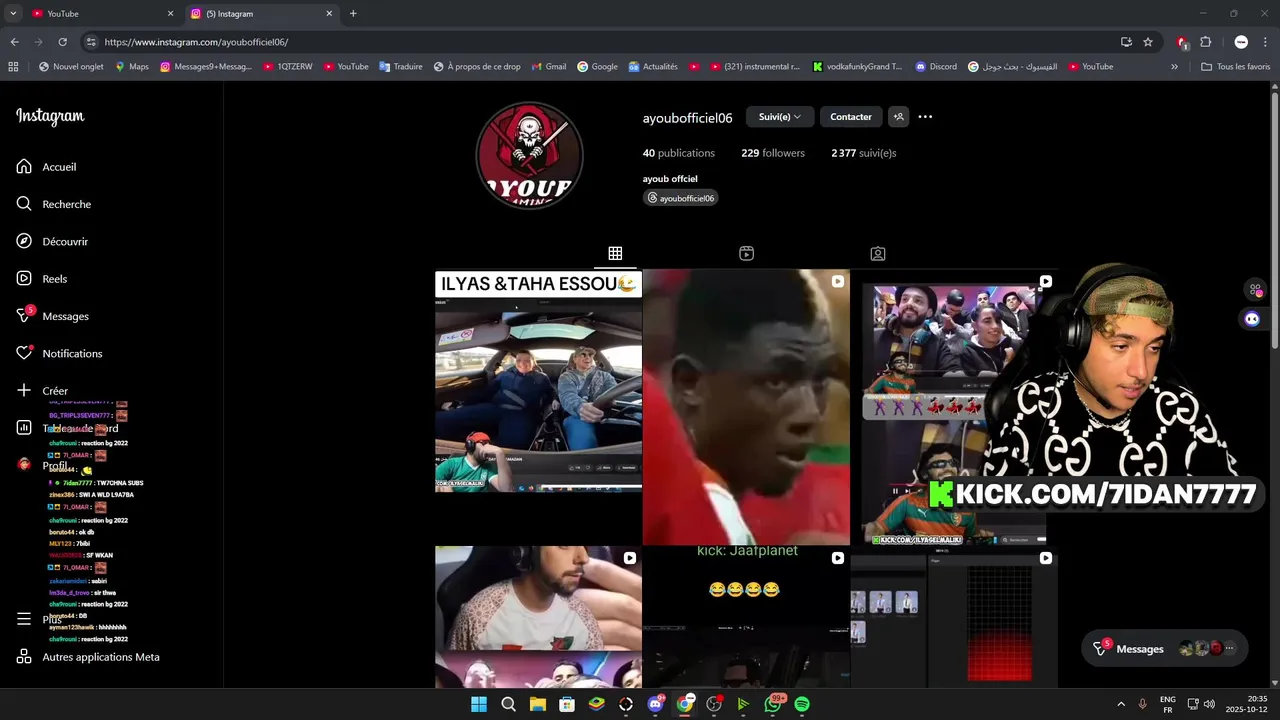Open a new browser tab

click(353, 14)
